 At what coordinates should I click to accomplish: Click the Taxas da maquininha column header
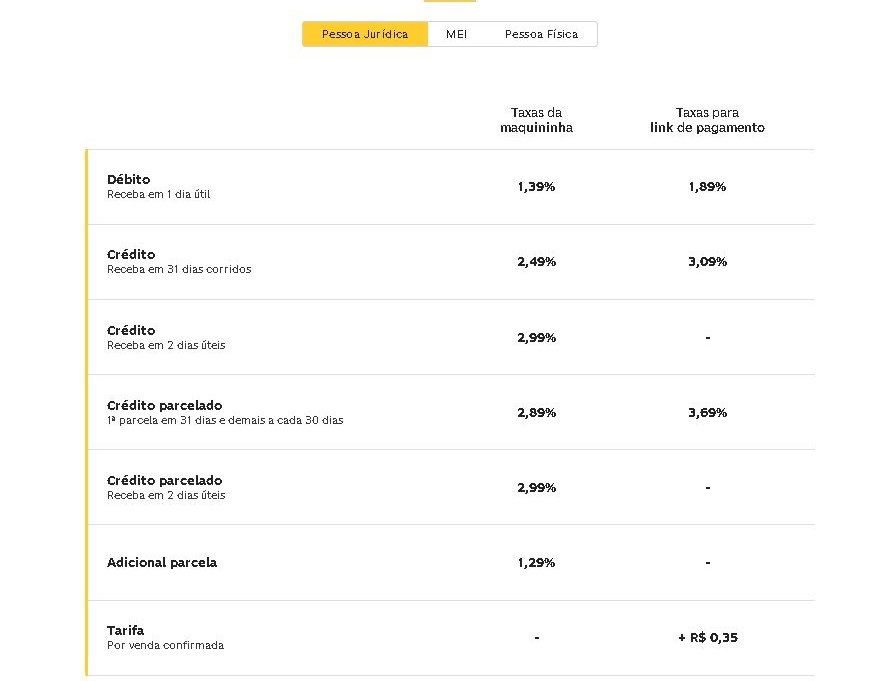point(536,120)
